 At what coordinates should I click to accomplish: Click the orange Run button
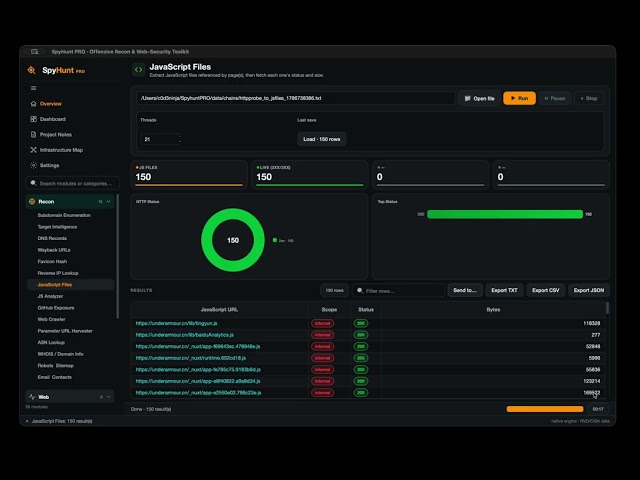[519, 98]
